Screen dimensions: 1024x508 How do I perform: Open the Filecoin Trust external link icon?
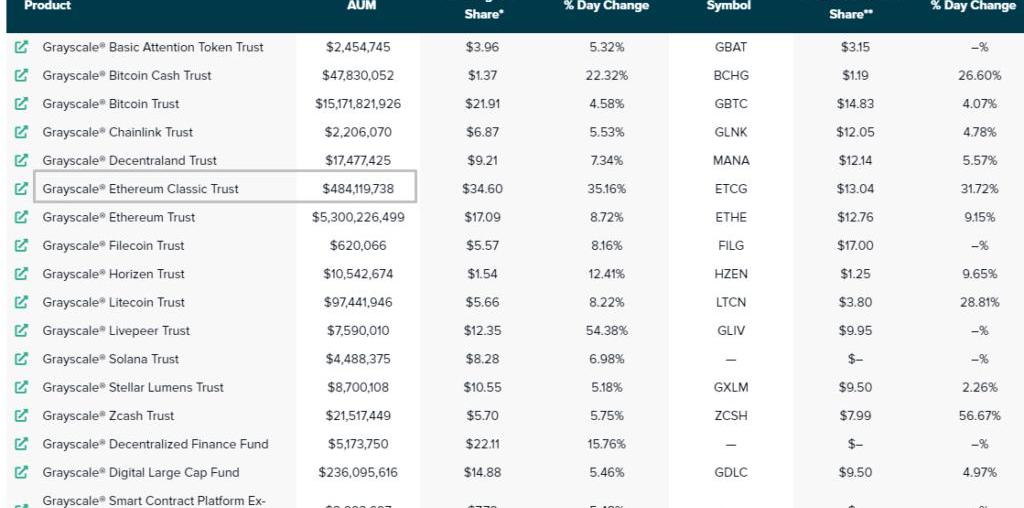pyautogui.click(x=22, y=245)
